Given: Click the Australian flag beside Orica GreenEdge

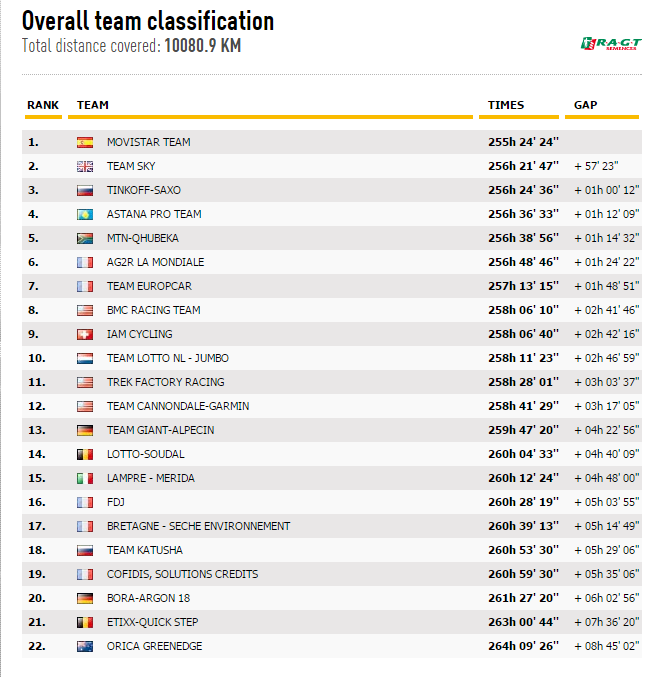Looking at the screenshot, I should (x=85, y=646).
